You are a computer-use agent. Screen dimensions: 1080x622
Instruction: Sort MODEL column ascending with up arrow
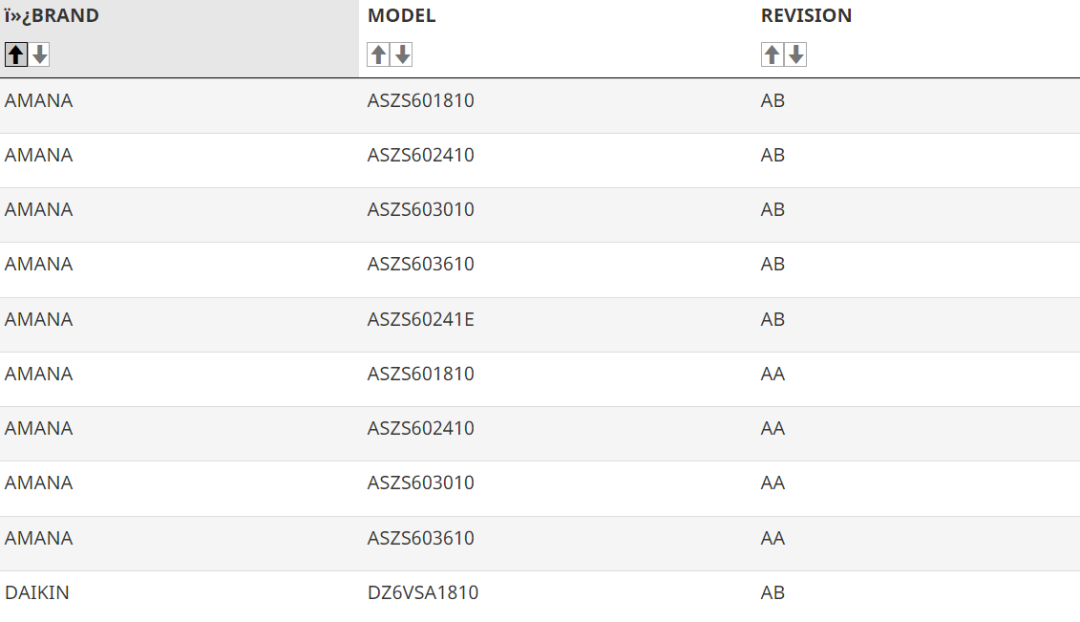click(378, 54)
